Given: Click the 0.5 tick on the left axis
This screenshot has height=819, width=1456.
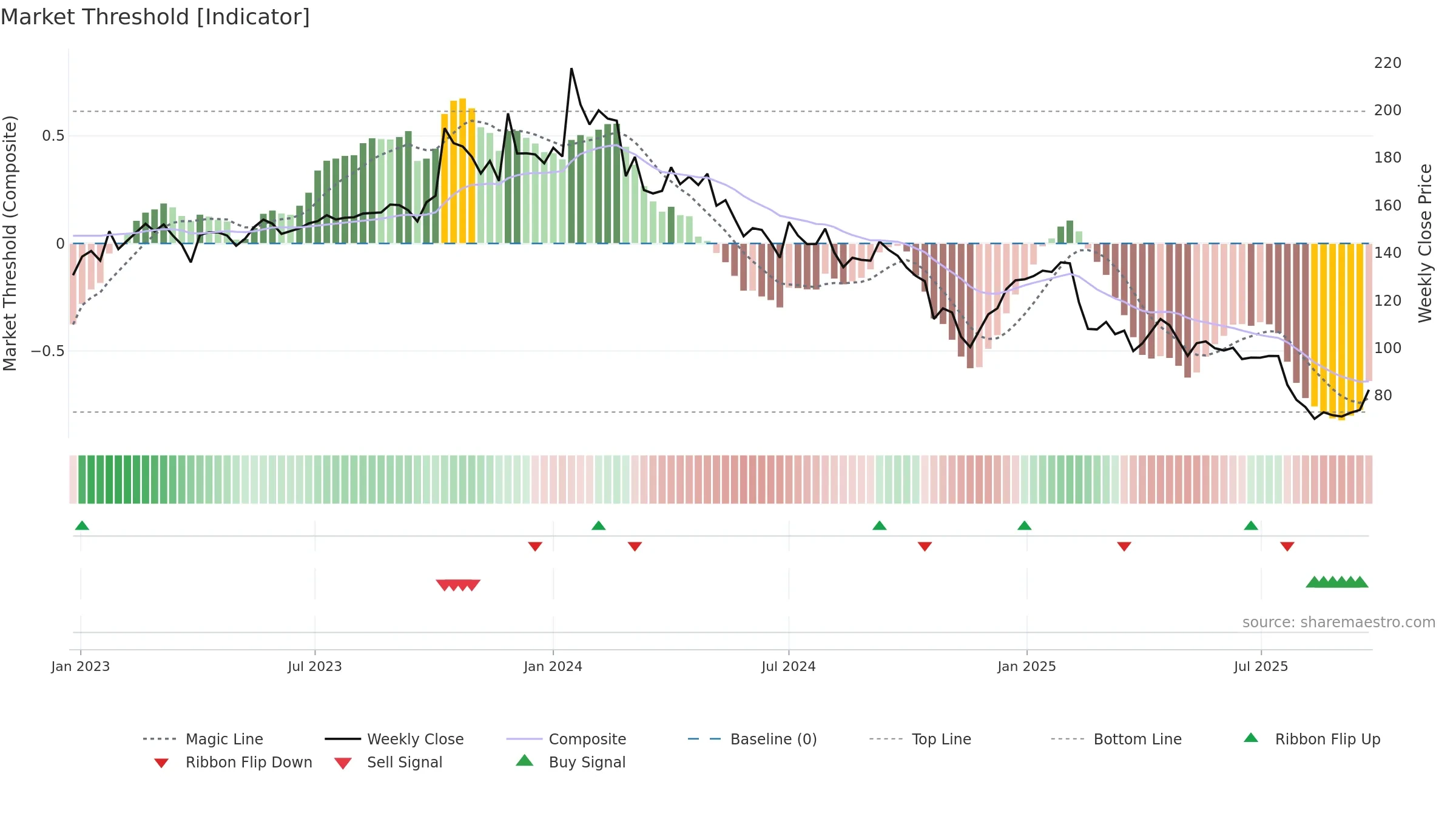Looking at the screenshot, I should [x=53, y=136].
